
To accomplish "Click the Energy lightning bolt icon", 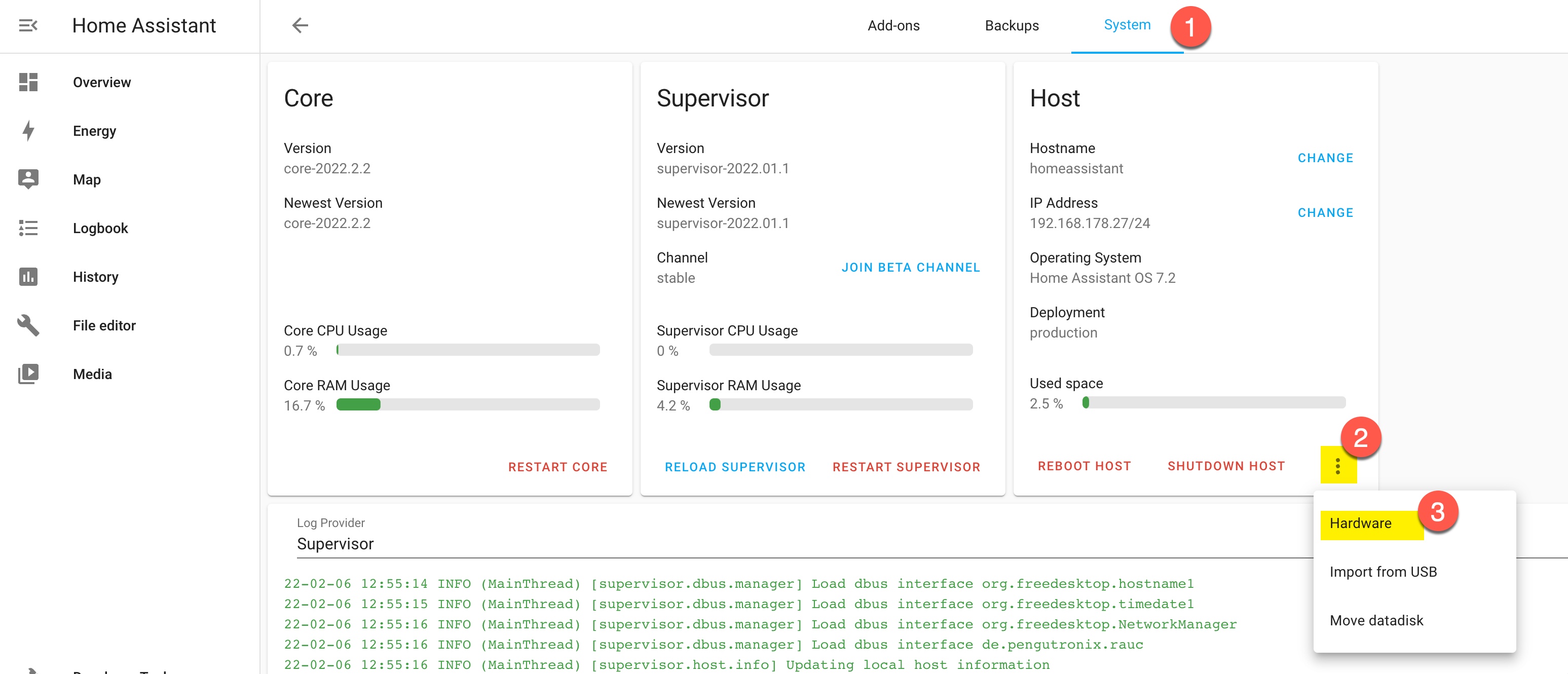I will (28, 131).
